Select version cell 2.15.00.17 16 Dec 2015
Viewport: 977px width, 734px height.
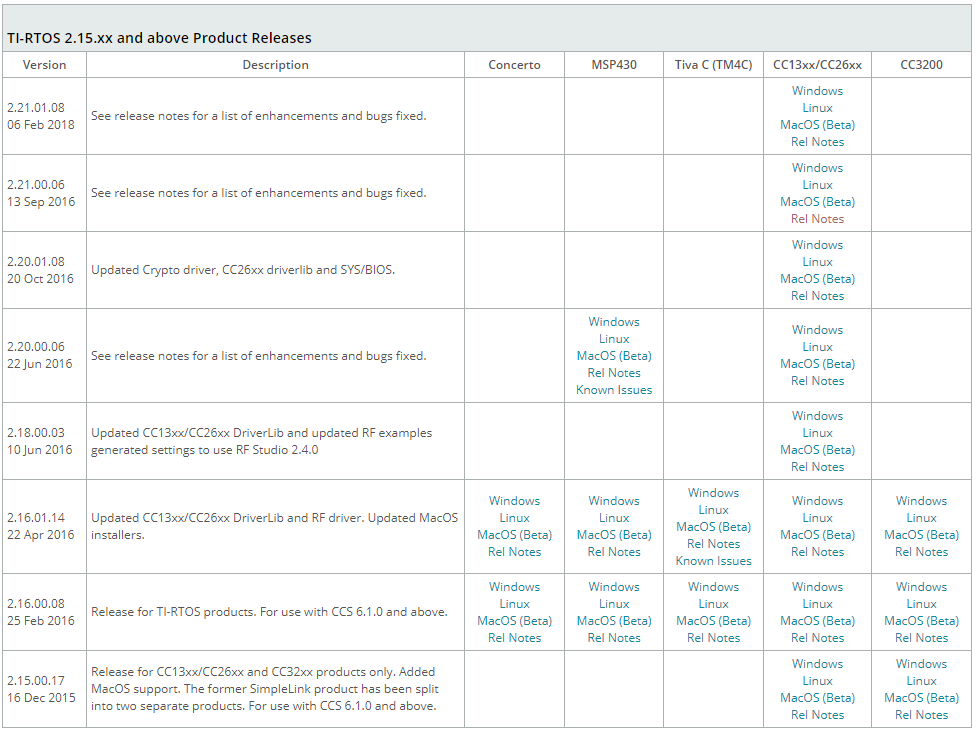tap(44, 689)
